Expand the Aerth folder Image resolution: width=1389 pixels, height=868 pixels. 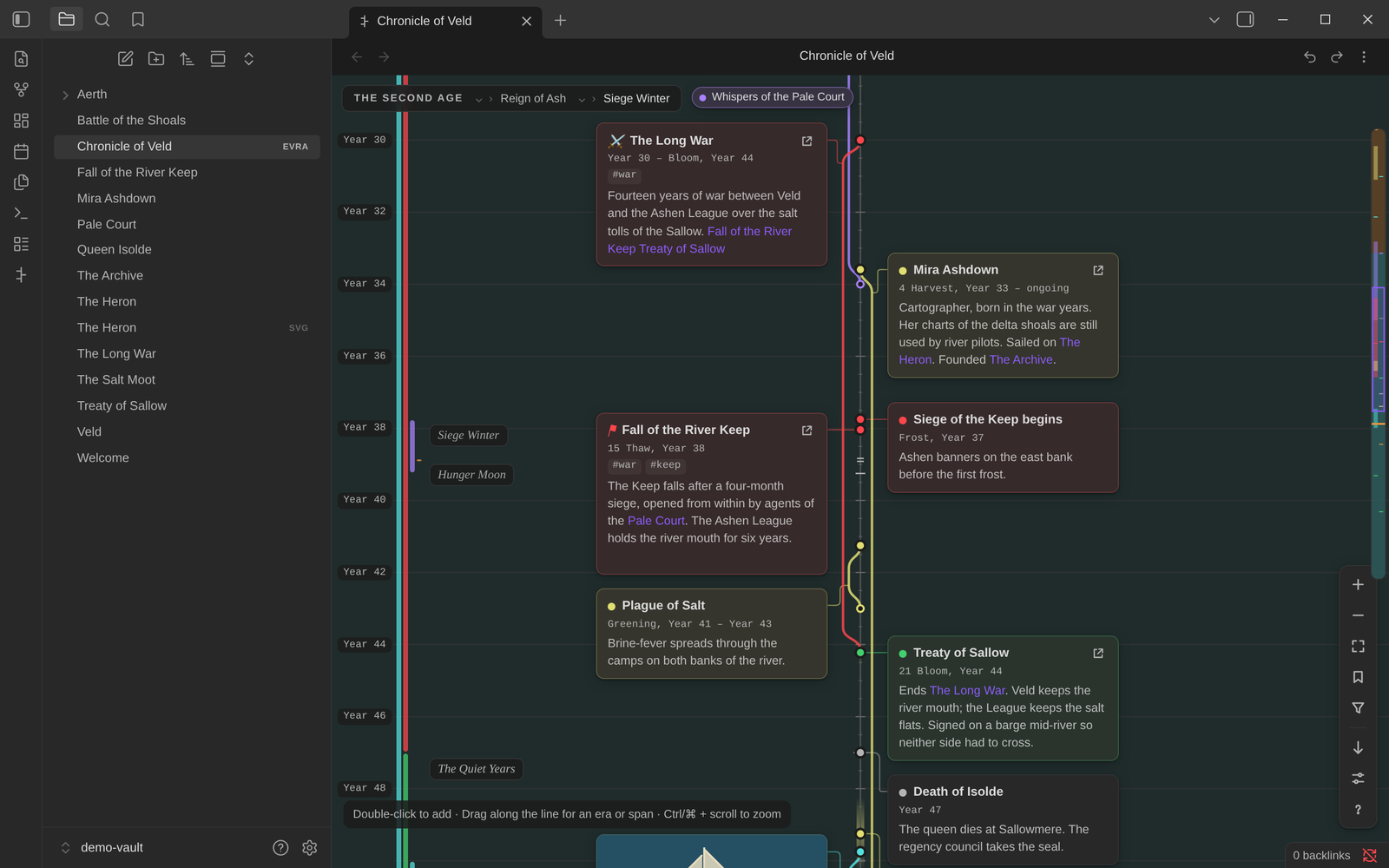click(65, 95)
